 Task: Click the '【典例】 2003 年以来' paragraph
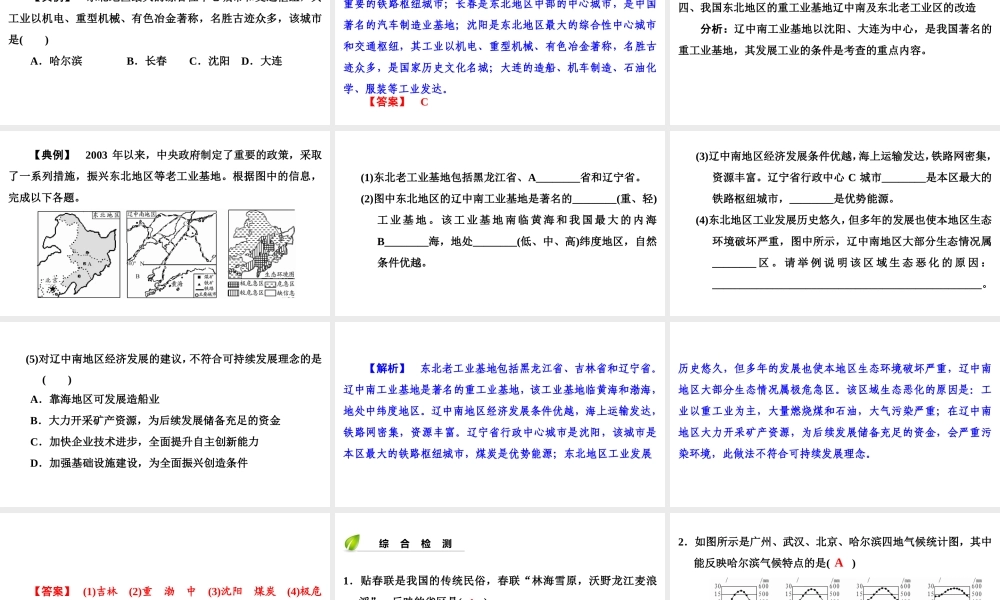tap(165, 176)
